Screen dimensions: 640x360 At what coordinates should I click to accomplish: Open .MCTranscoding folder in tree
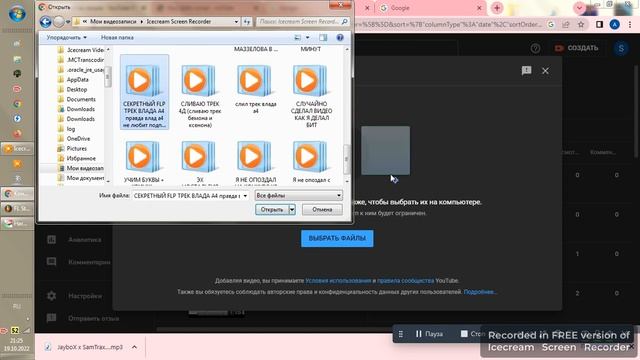[x=84, y=60]
